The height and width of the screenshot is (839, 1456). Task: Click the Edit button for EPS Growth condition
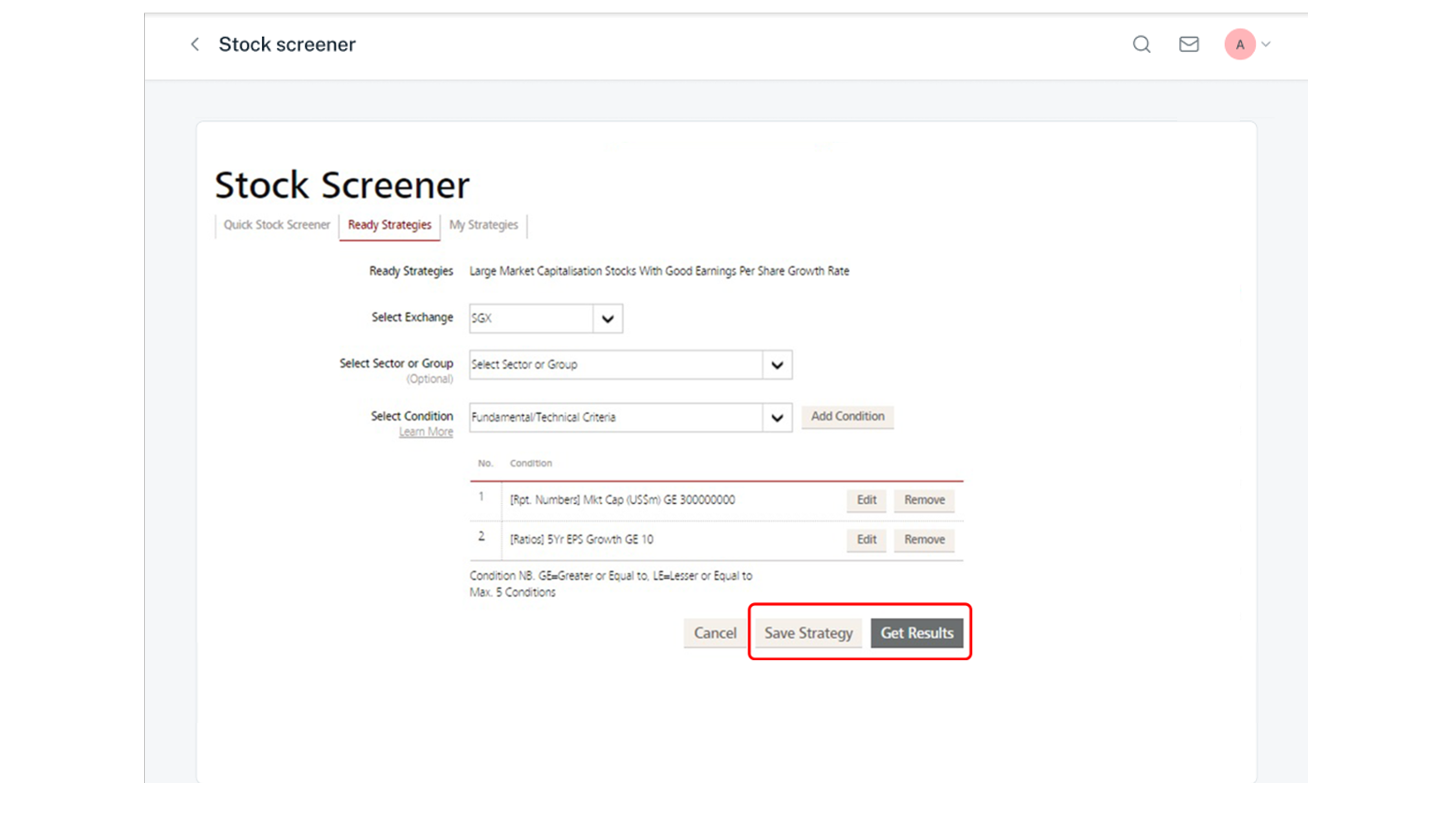coord(866,539)
